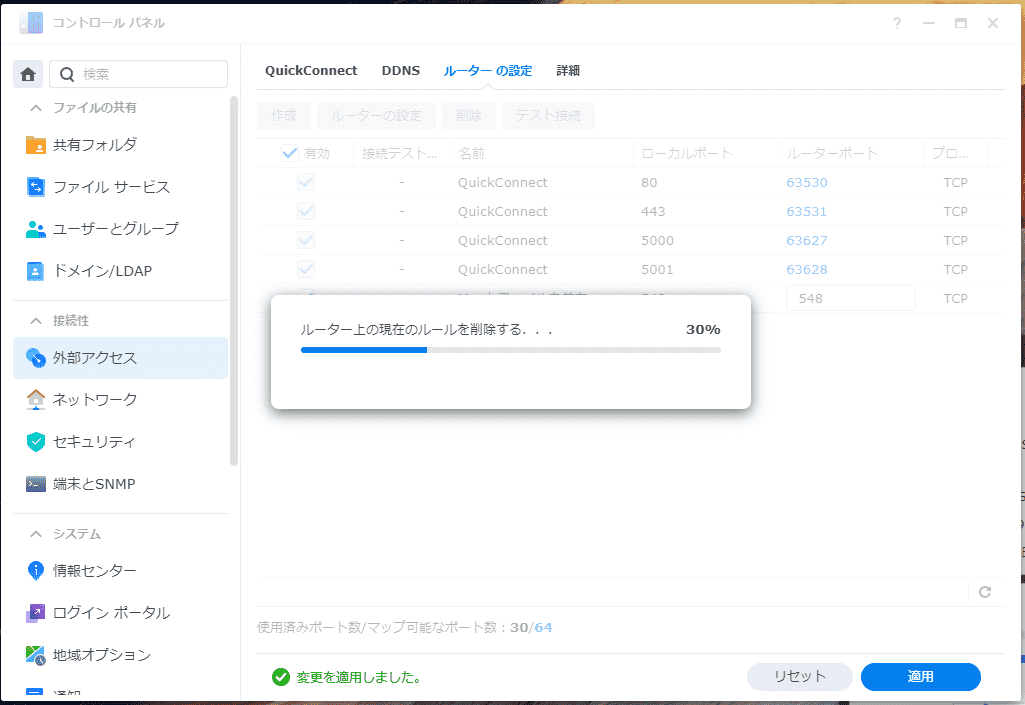Open the 端末とSNMP terminal icon
Viewport: 1025px width, 705px height.
(x=35, y=484)
